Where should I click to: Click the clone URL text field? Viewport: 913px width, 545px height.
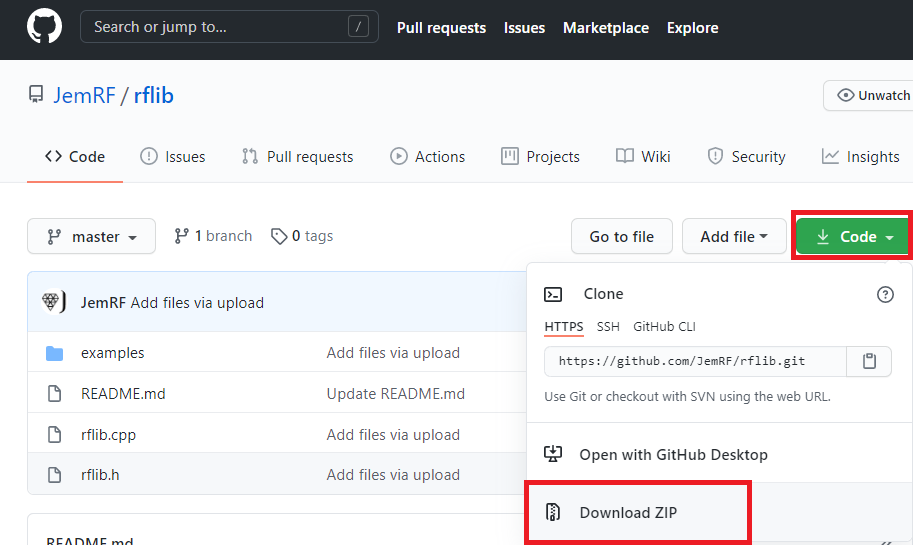[x=695, y=361]
